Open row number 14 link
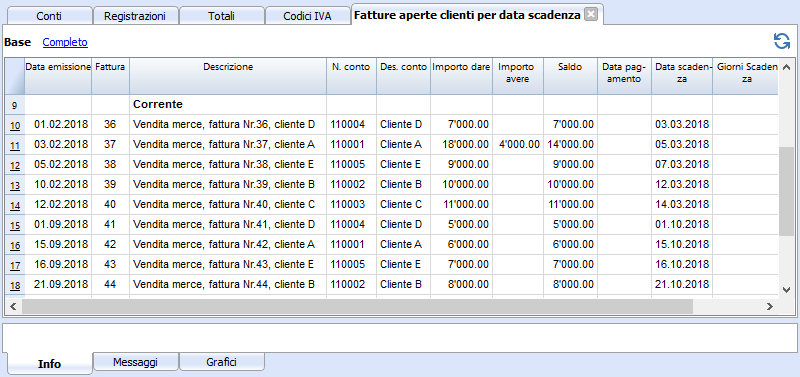The height and width of the screenshot is (377, 800). point(15,205)
